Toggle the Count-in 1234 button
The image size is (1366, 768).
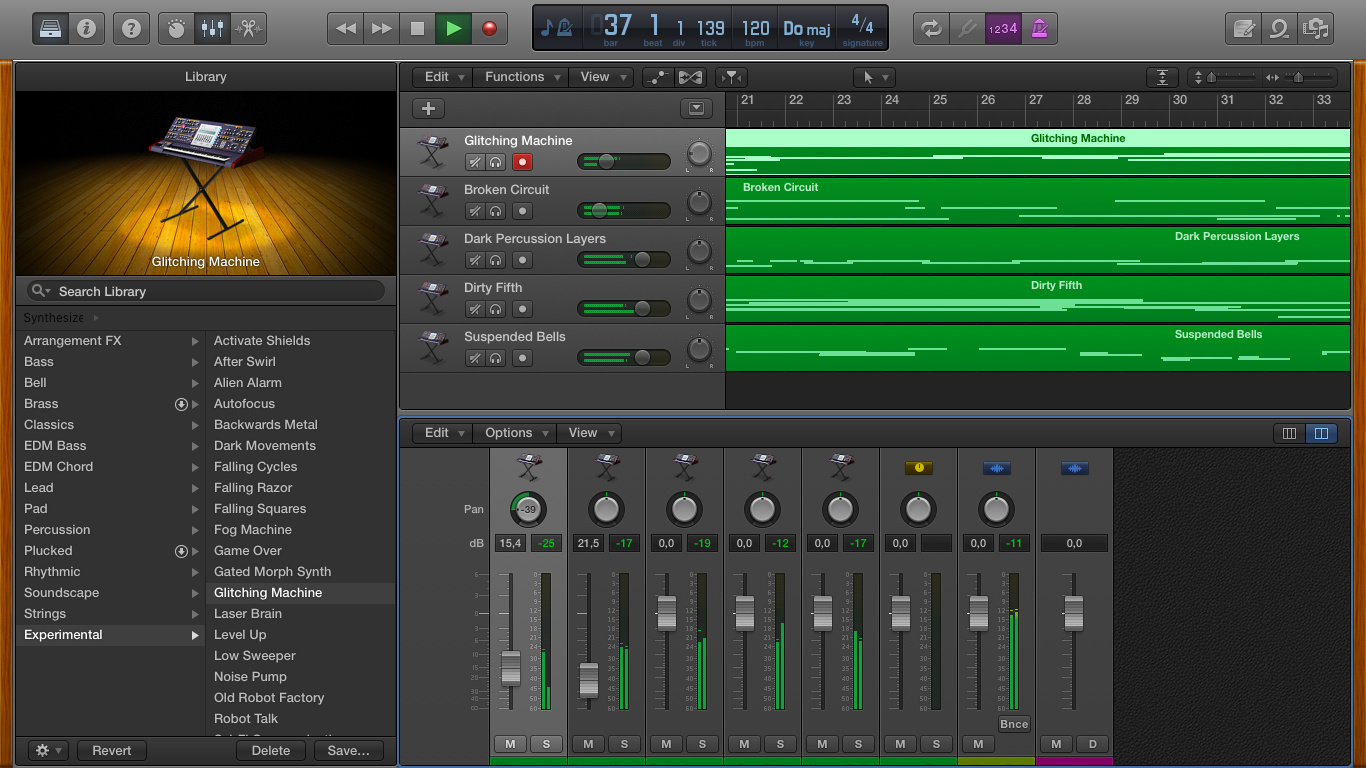pyautogui.click(x=1003, y=28)
